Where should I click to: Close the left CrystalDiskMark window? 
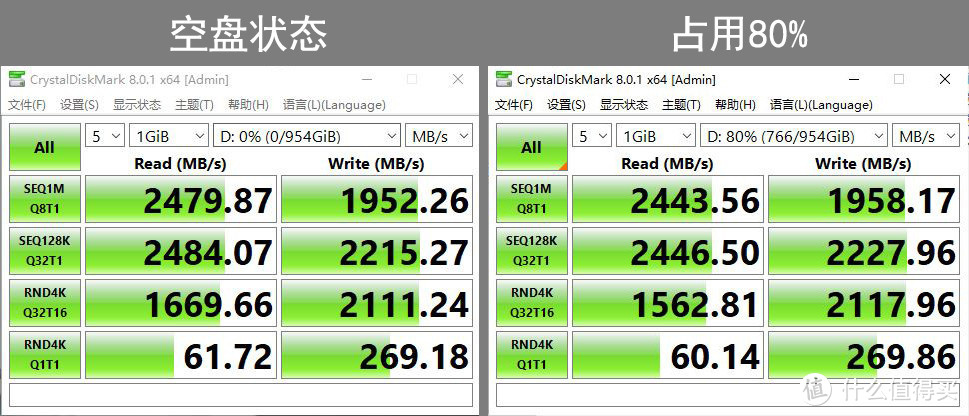[458, 80]
